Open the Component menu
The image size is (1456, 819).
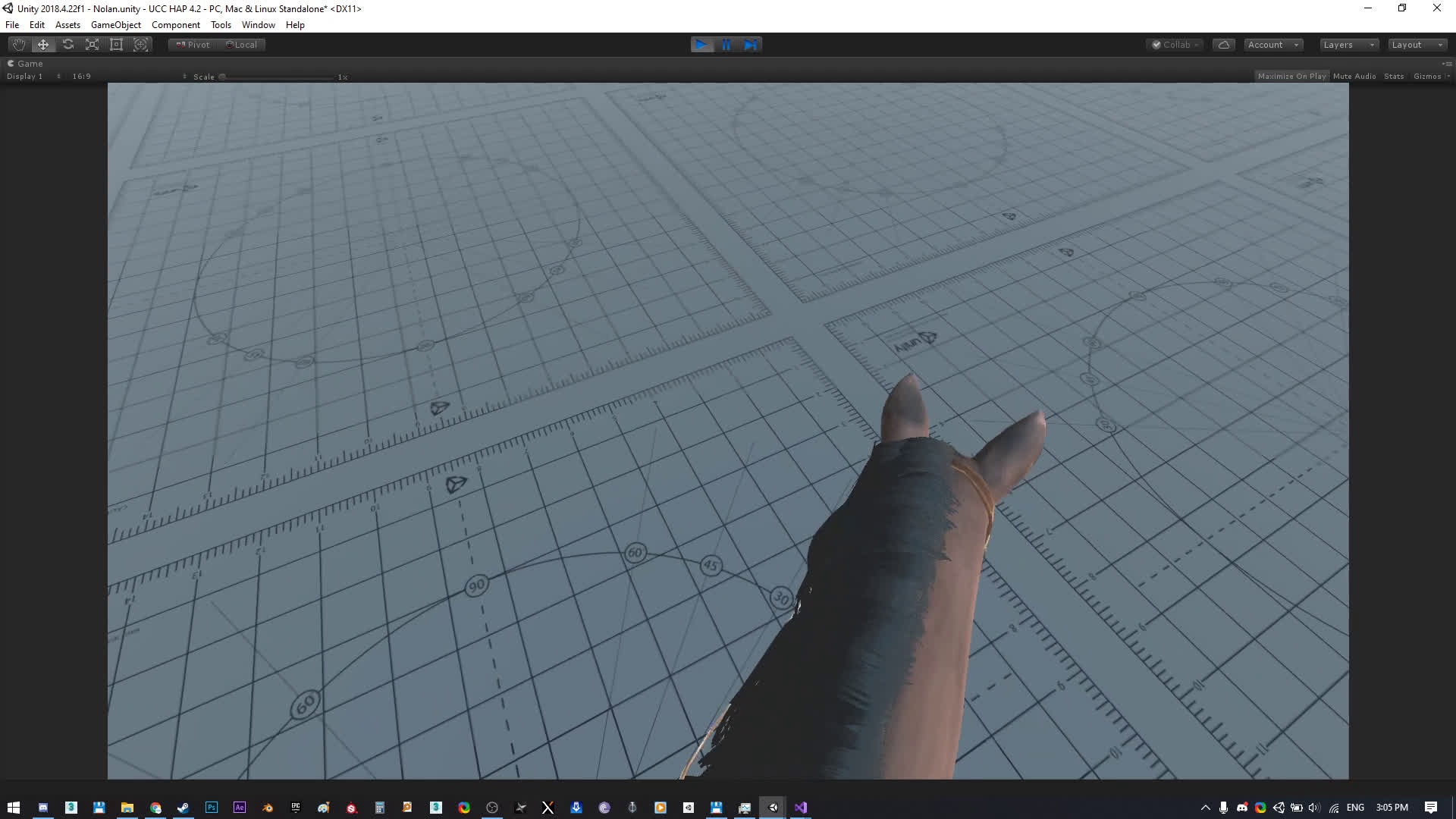tap(175, 25)
